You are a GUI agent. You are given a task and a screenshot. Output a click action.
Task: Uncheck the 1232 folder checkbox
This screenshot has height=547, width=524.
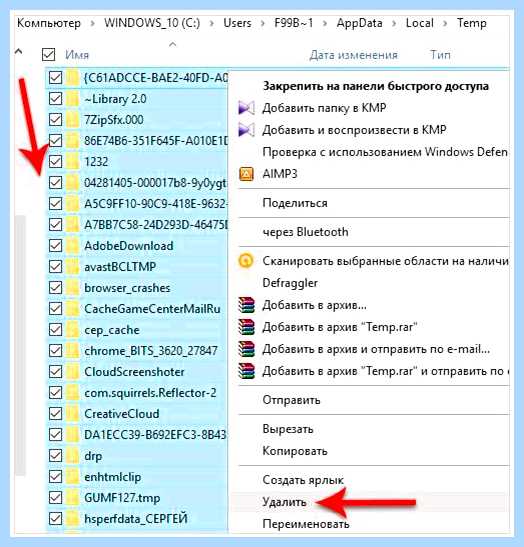55,162
